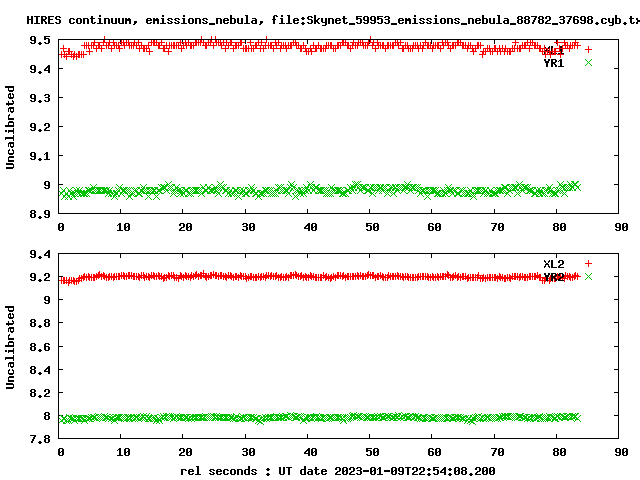
Task: Click the plot title with file name
Action: pos(333,20)
